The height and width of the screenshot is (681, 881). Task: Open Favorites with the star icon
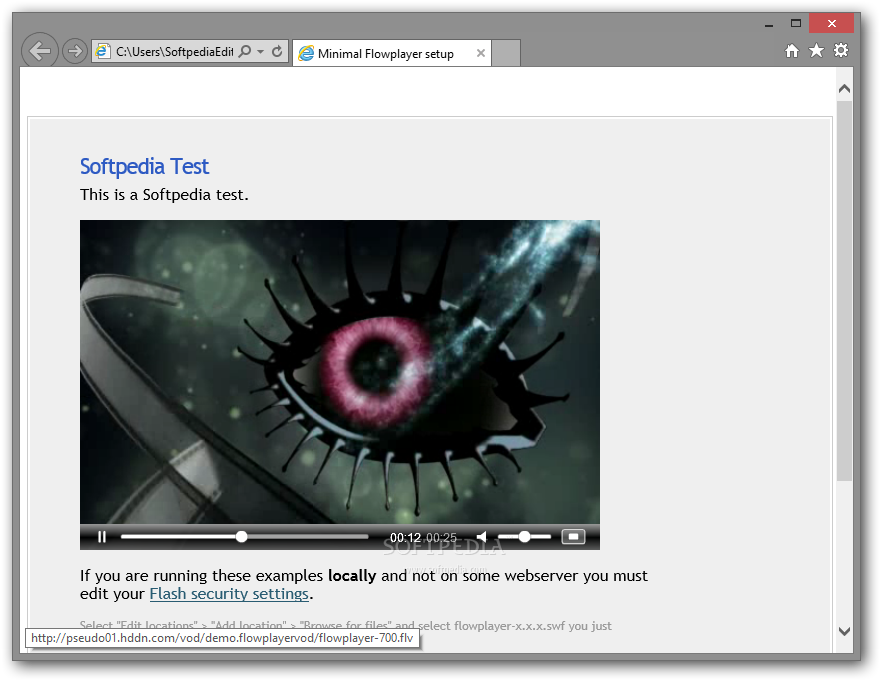point(816,51)
